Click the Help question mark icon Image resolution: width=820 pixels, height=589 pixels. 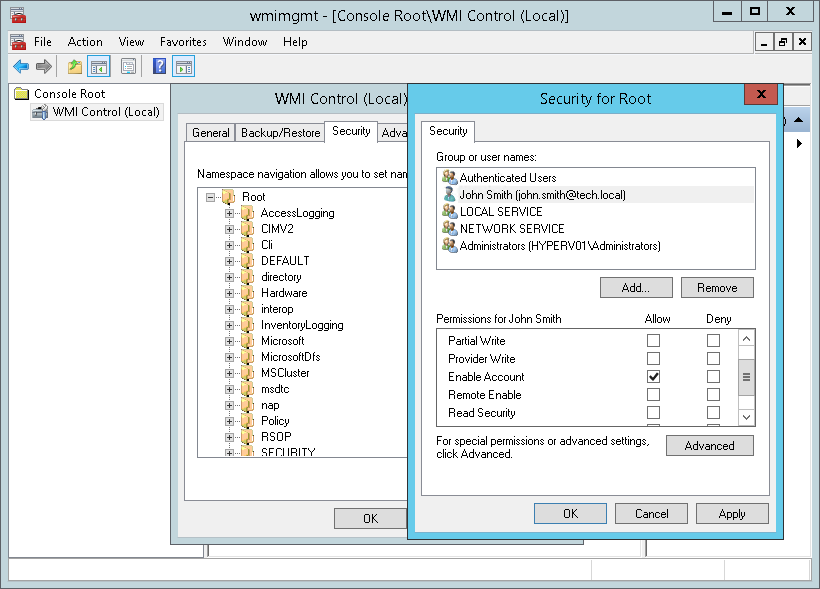click(160, 67)
